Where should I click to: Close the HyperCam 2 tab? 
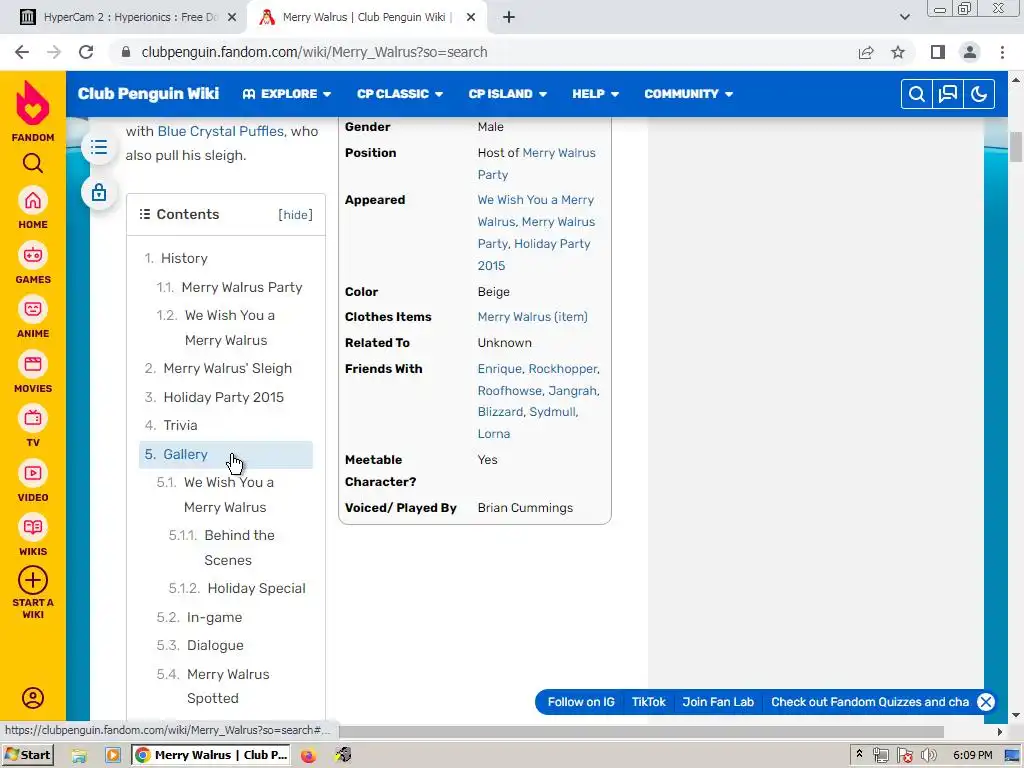(232, 18)
